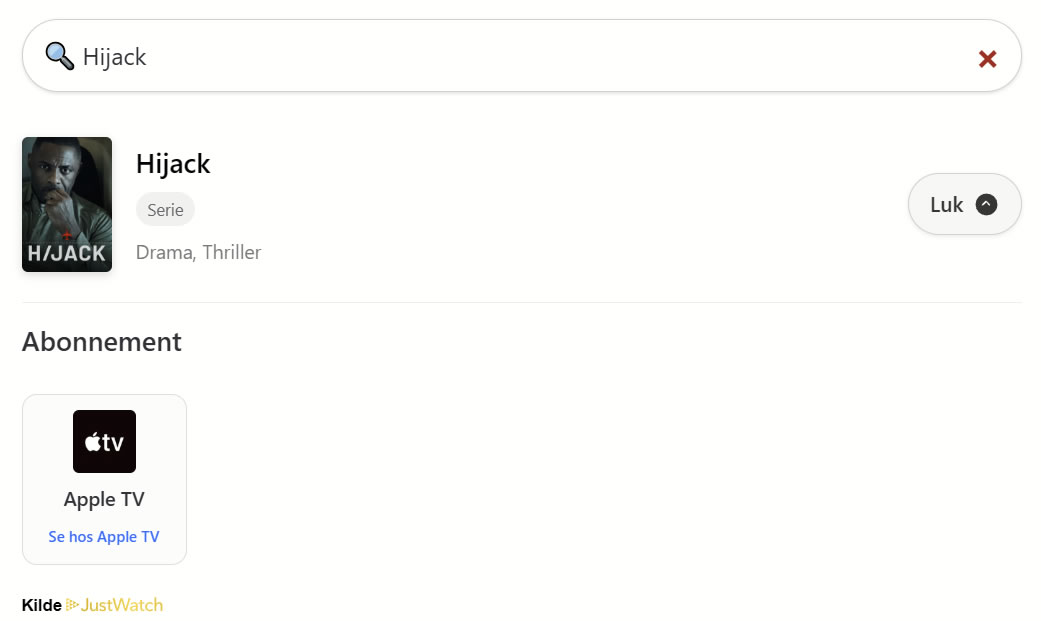Click the Hijack poster thumbnail
This screenshot has width=1041, height=621.
click(x=66, y=204)
